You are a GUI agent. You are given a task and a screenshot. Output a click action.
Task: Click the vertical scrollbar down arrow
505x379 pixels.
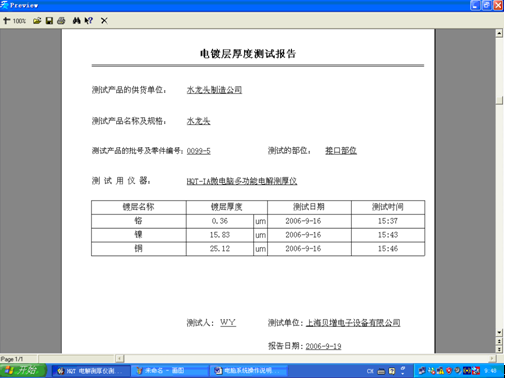point(499,332)
